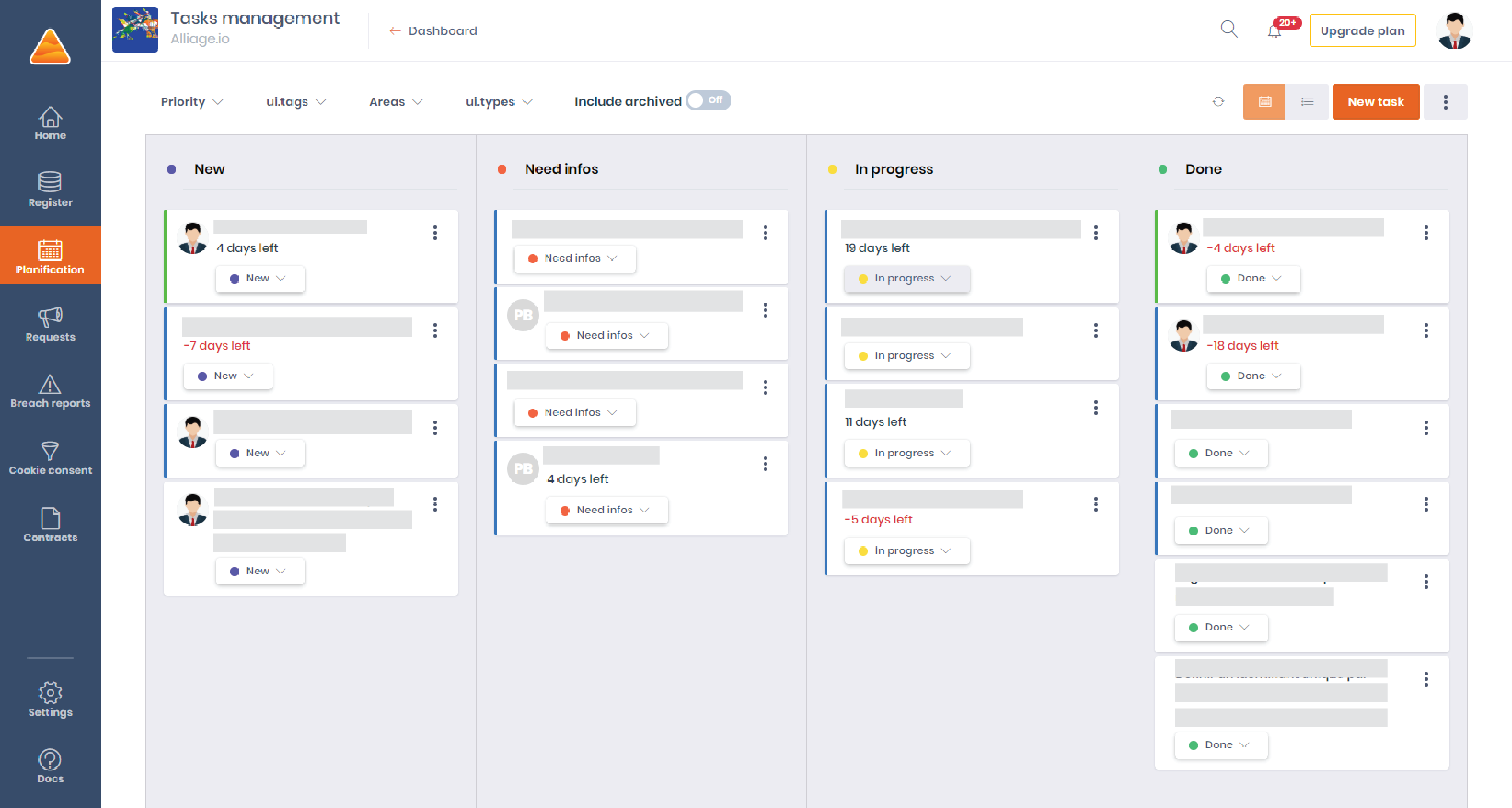
Task: Open the Docs help icon
Action: (x=50, y=766)
